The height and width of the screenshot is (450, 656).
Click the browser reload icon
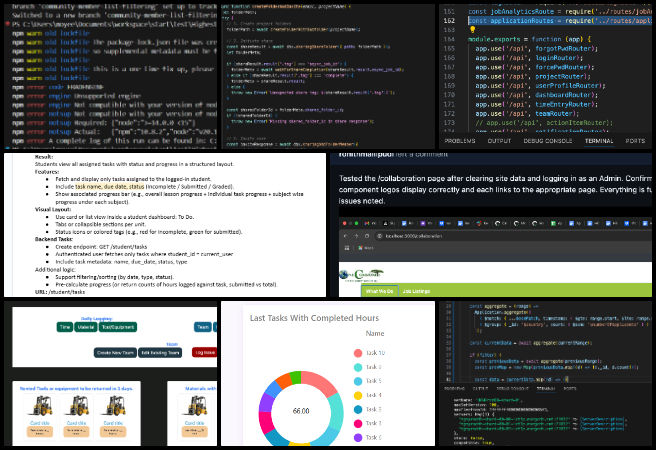pyautogui.click(x=366, y=236)
